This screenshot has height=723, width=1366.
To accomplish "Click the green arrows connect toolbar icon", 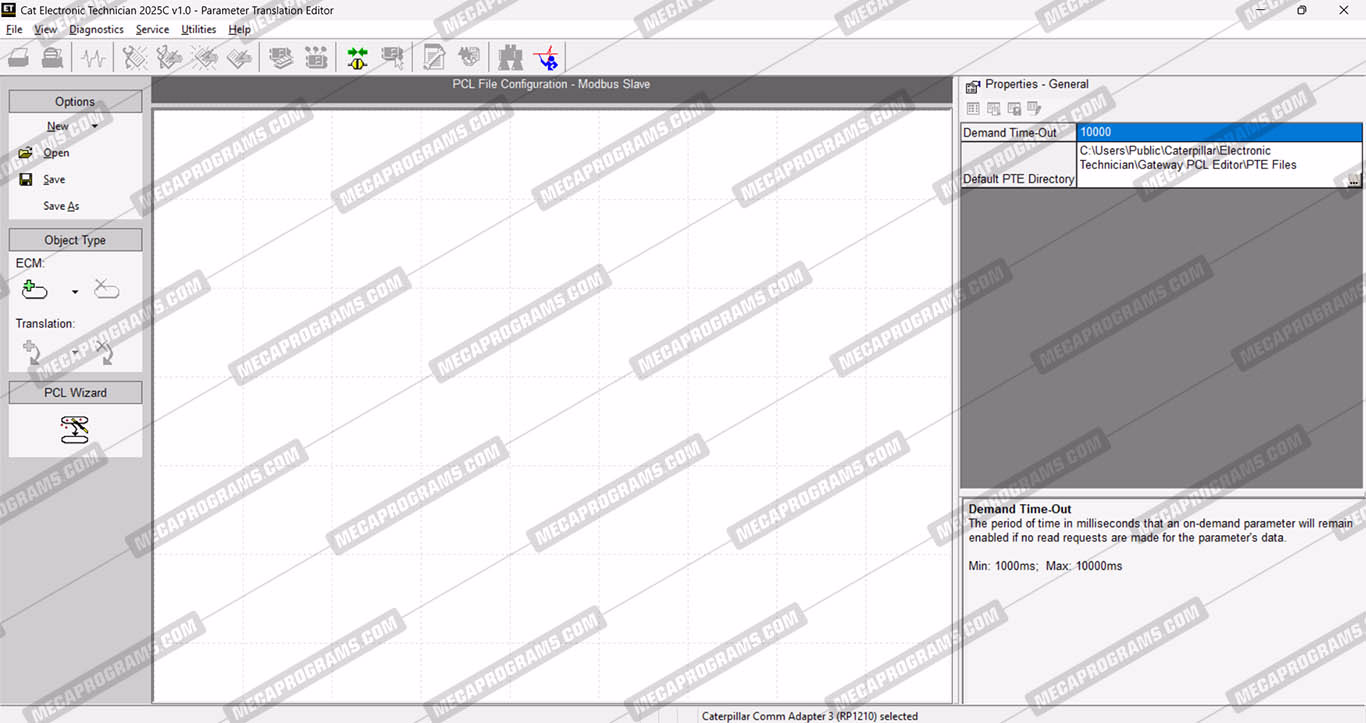I will pos(357,58).
